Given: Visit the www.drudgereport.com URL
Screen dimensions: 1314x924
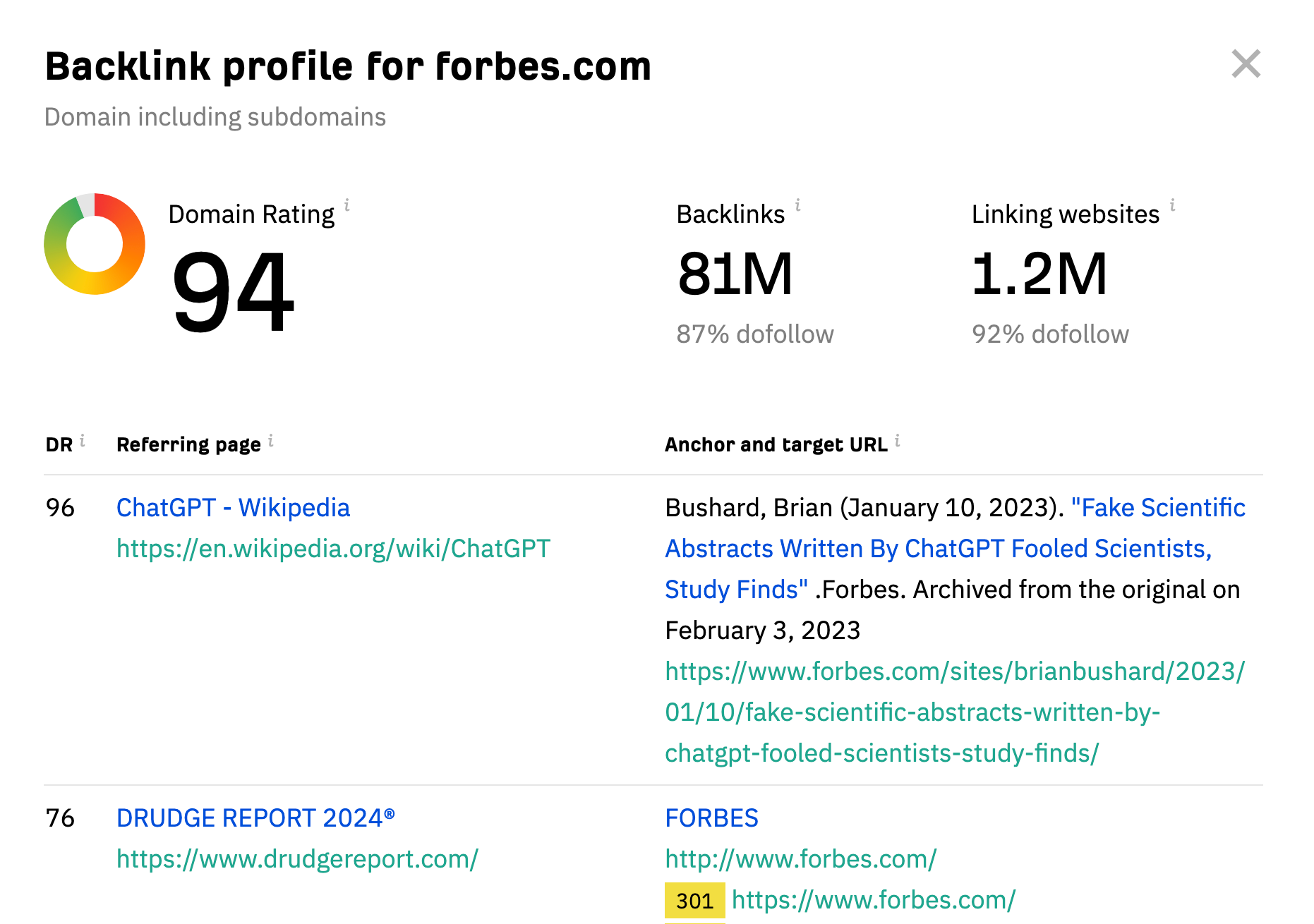Looking at the screenshot, I should tap(297, 859).
